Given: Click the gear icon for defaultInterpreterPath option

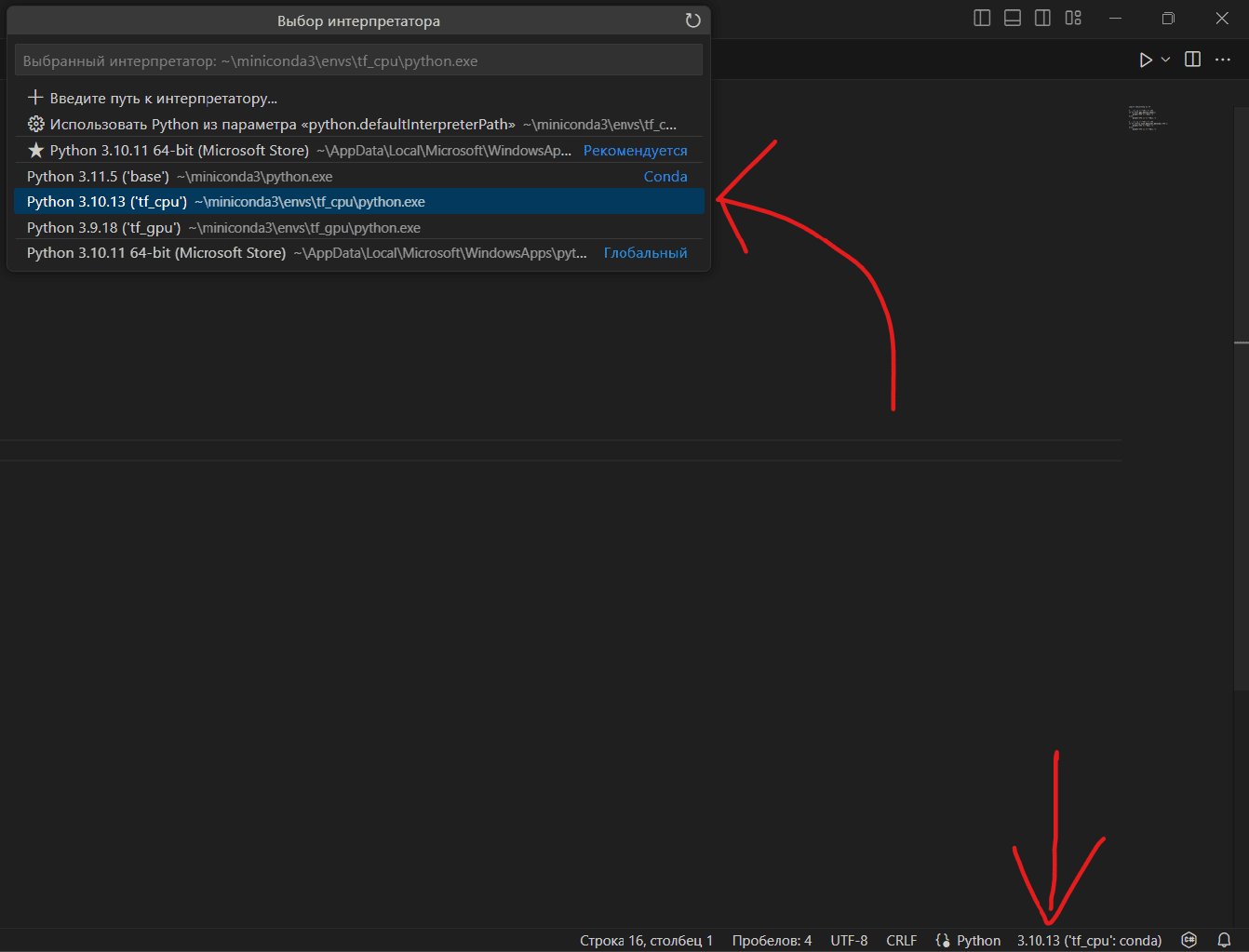Looking at the screenshot, I should [35, 124].
